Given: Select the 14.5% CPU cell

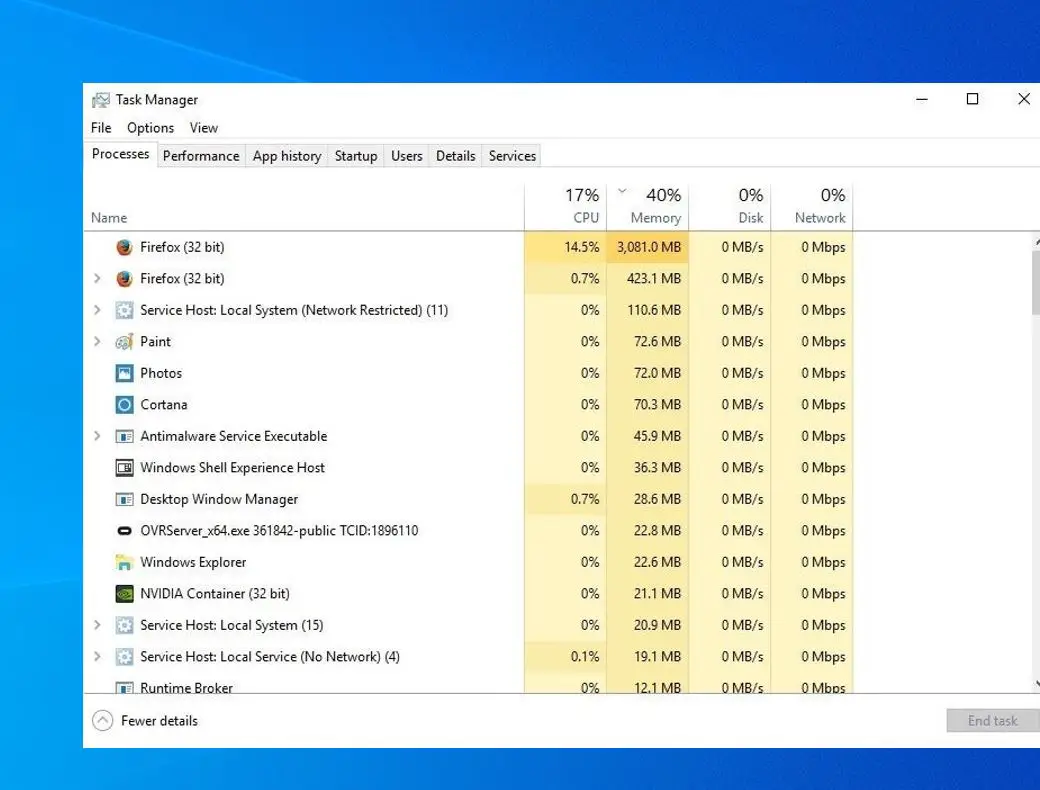Looking at the screenshot, I should tap(565, 247).
